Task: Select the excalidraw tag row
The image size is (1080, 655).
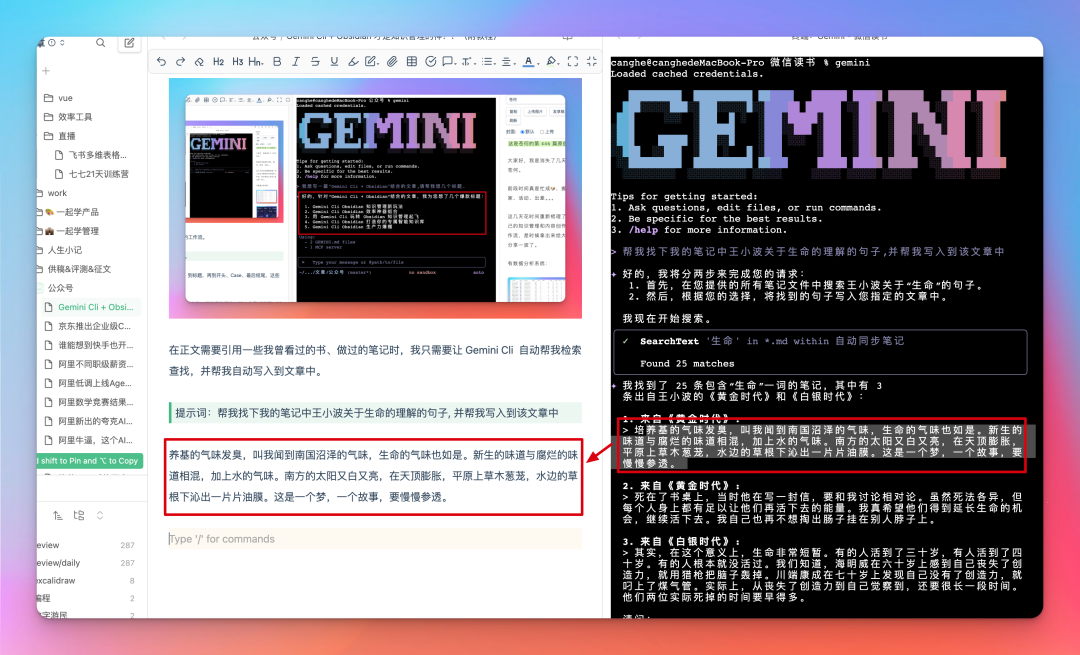Action: (87, 581)
